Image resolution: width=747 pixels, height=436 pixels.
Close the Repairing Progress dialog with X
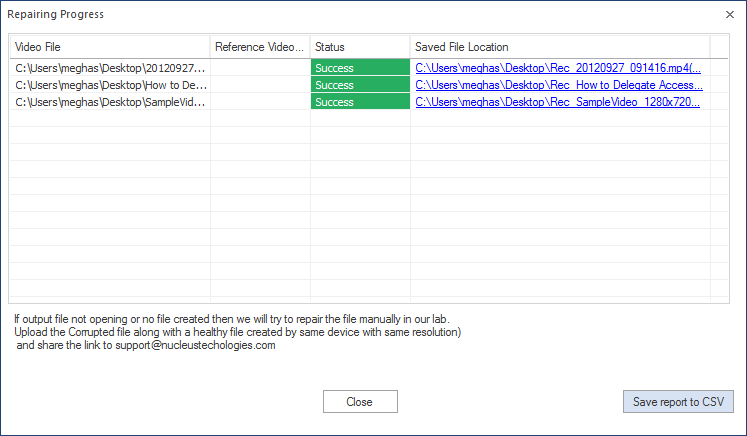point(730,14)
